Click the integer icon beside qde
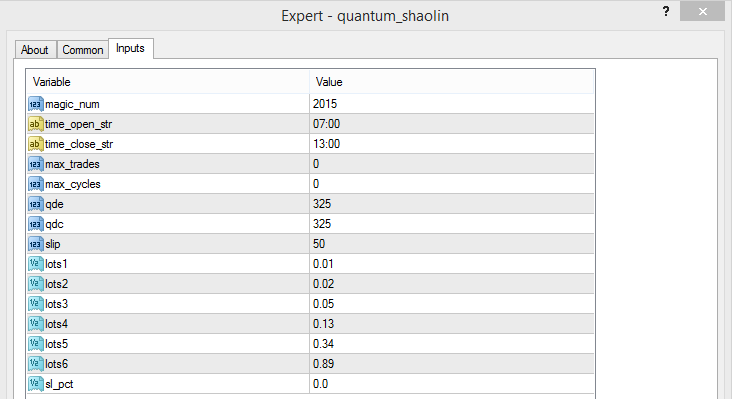The image size is (732, 399). (x=36, y=204)
